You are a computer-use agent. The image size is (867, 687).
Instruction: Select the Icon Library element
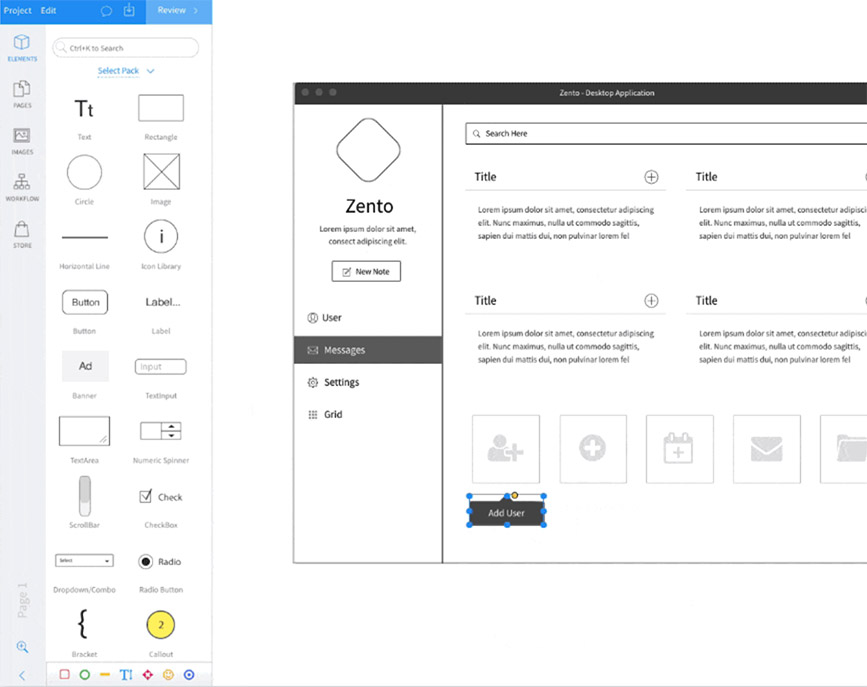(160, 240)
